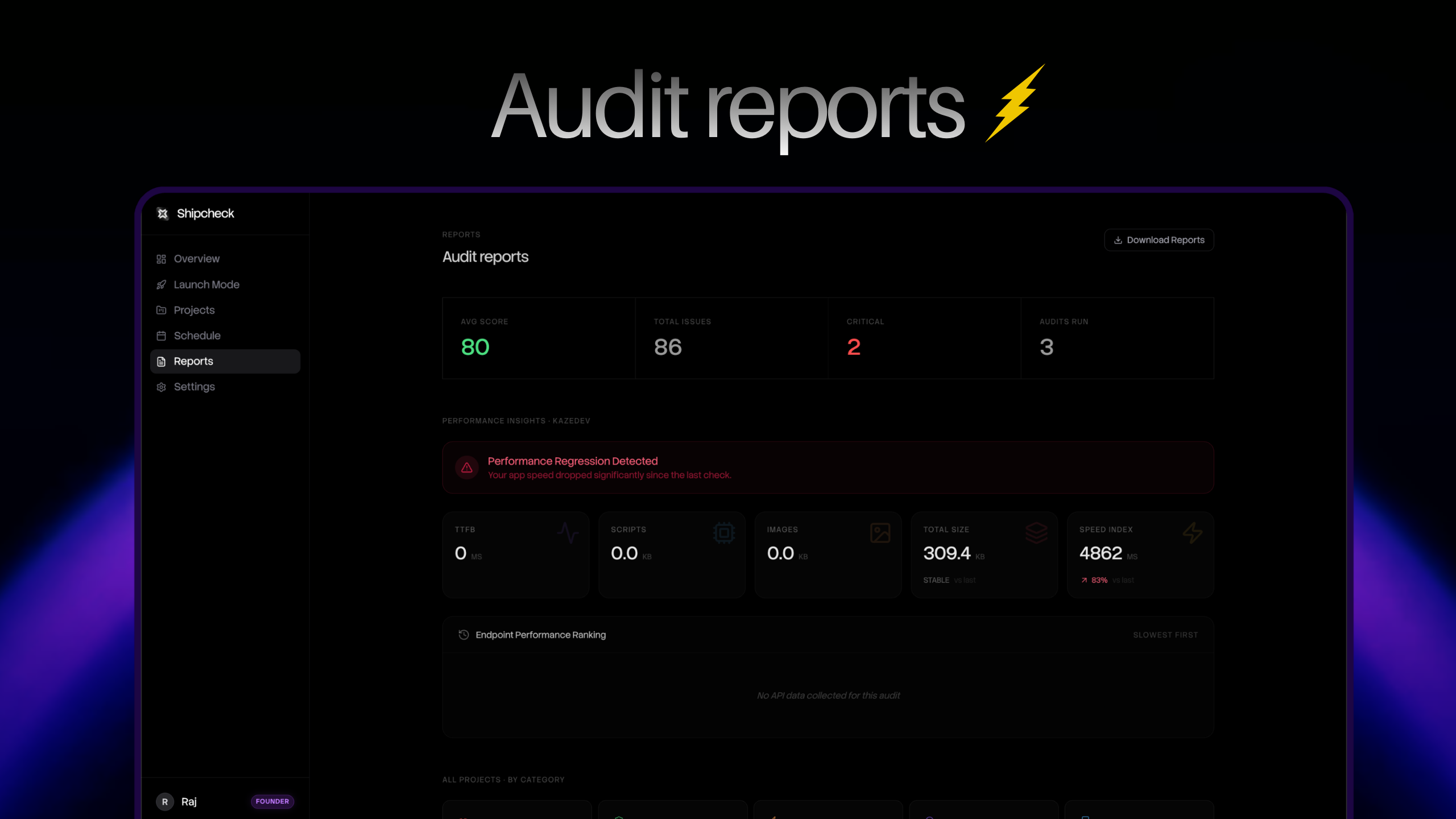Click the Reports document icon

pyautogui.click(x=161, y=361)
